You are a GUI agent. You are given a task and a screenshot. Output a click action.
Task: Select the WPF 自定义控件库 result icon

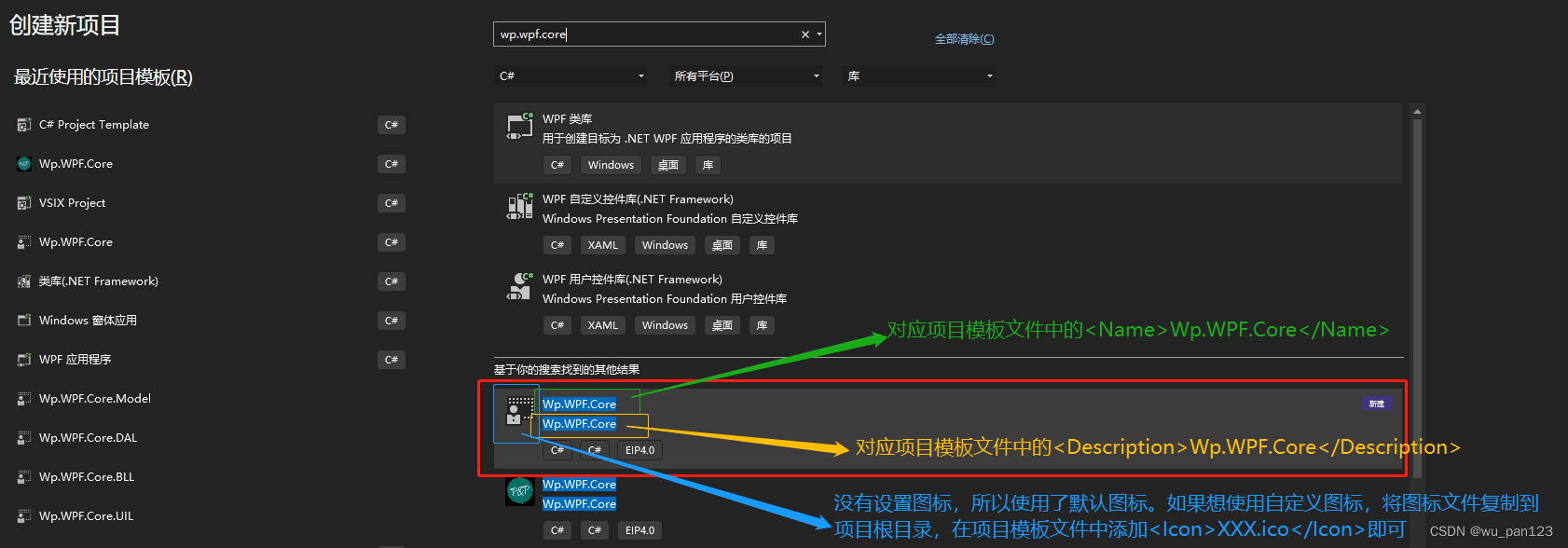coord(519,206)
